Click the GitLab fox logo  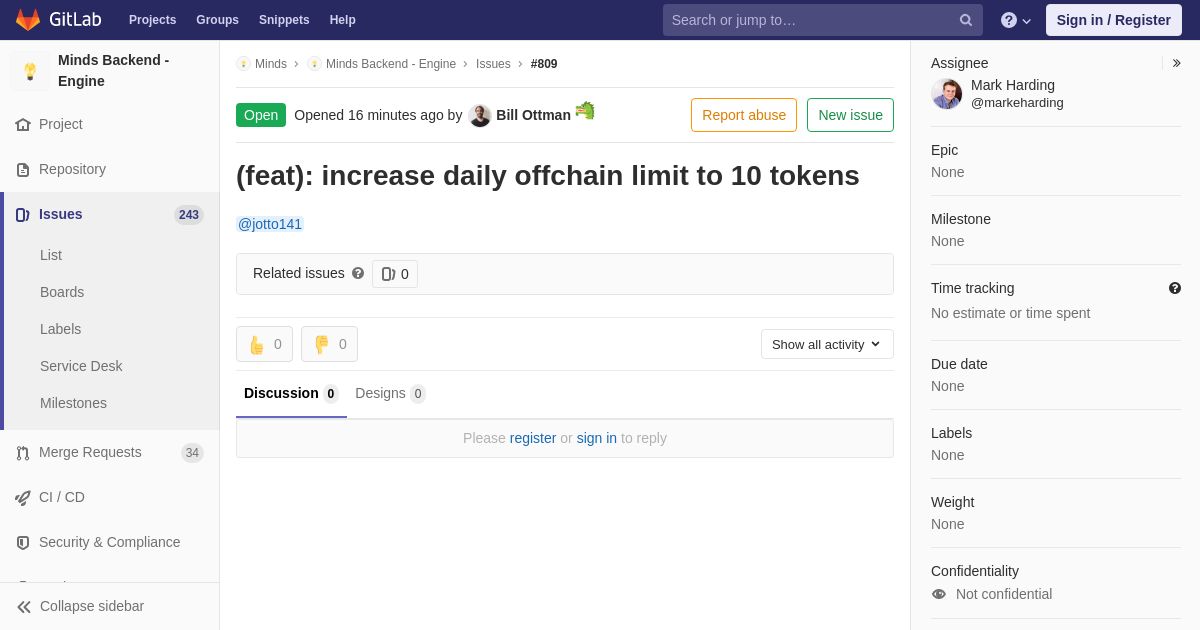(x=28, y=20)
